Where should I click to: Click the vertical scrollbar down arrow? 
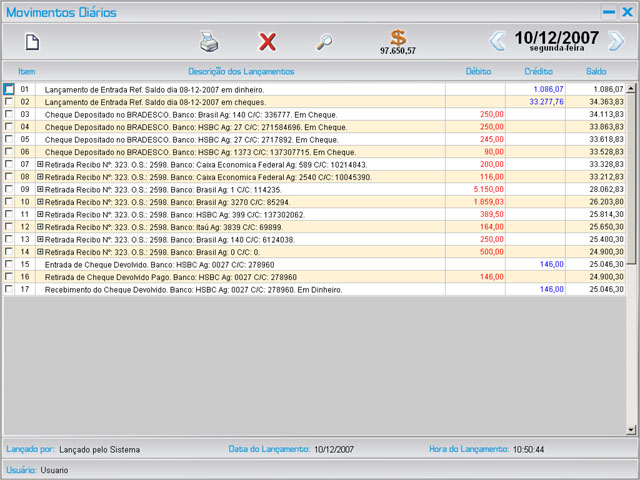pos(631,429)
